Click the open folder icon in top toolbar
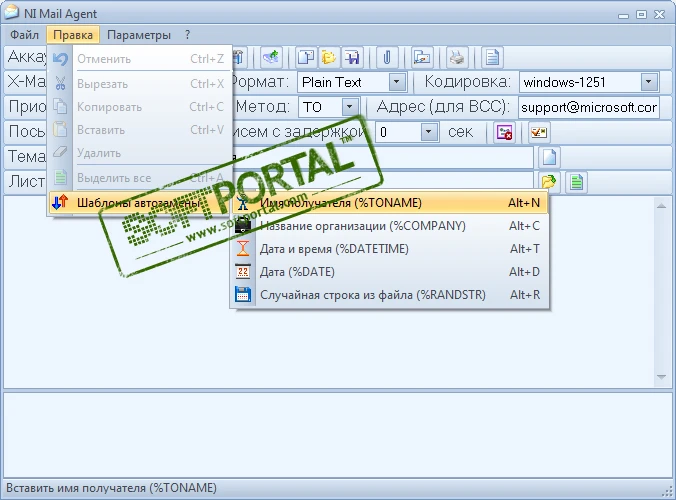Image resolution: width=676 pixels, height=500 pixels. pyautogui.click(x=327, y=56)
